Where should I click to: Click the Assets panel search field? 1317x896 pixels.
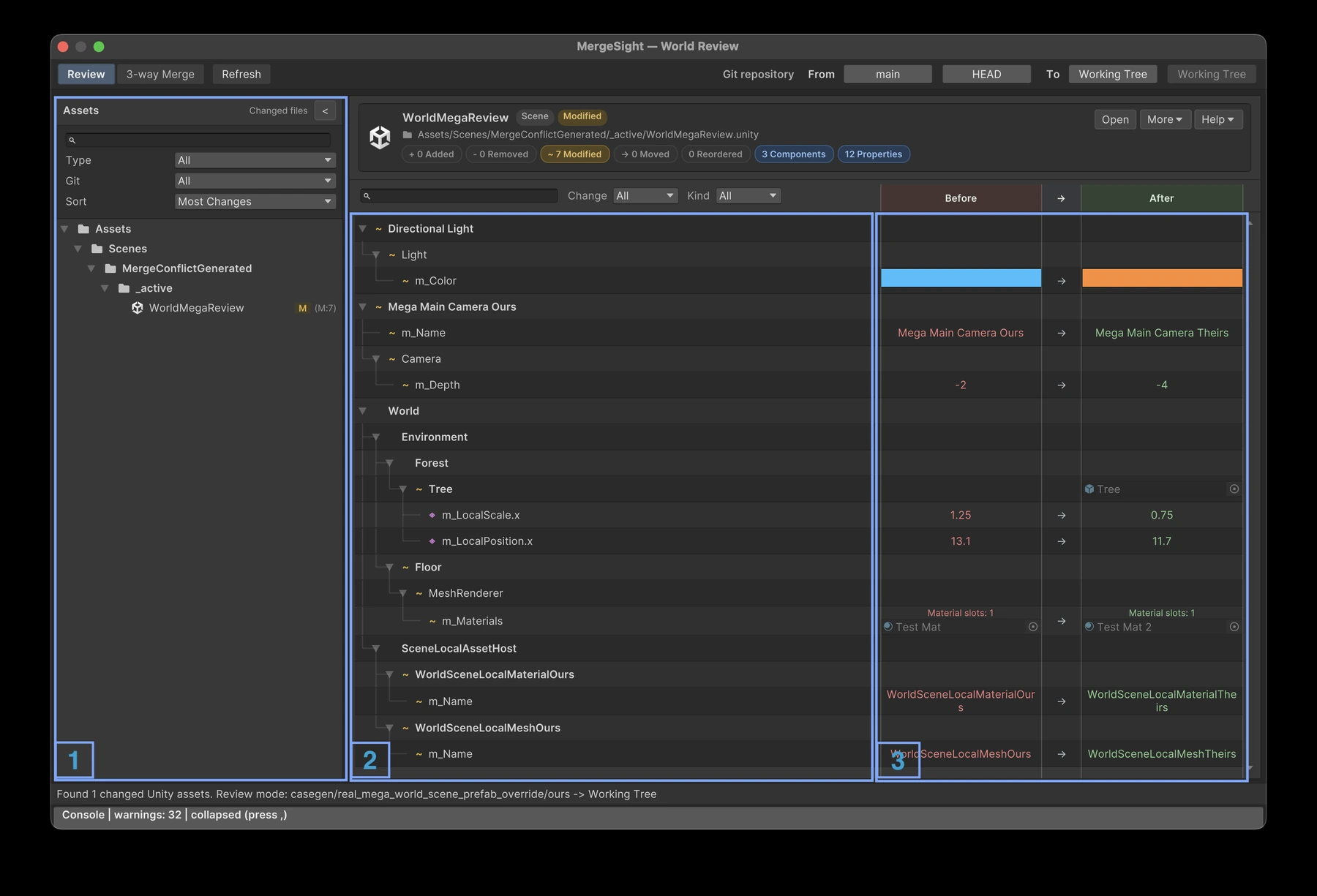(x=198, y=140)
